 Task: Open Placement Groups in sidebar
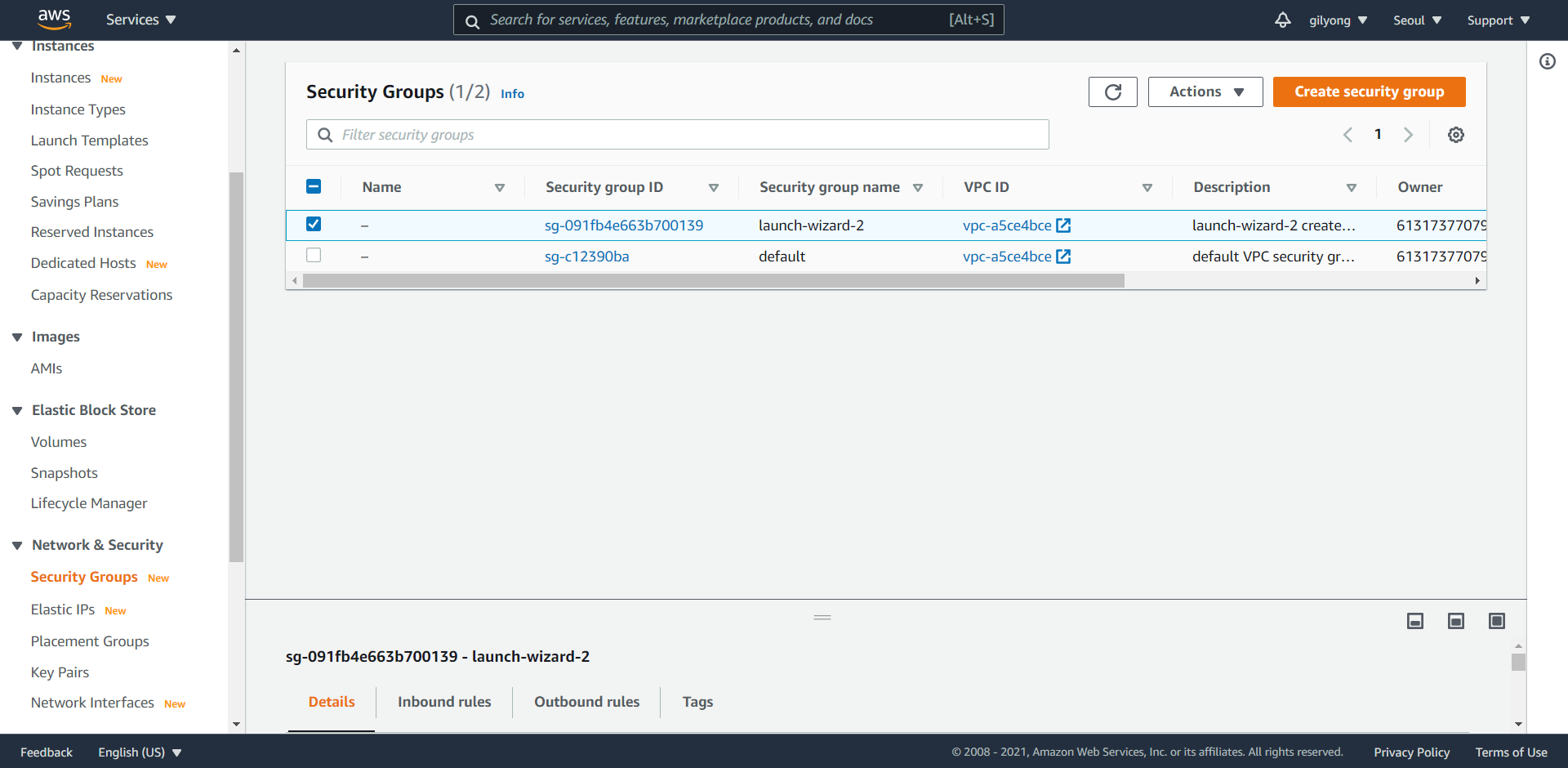[x=90, y=641]
